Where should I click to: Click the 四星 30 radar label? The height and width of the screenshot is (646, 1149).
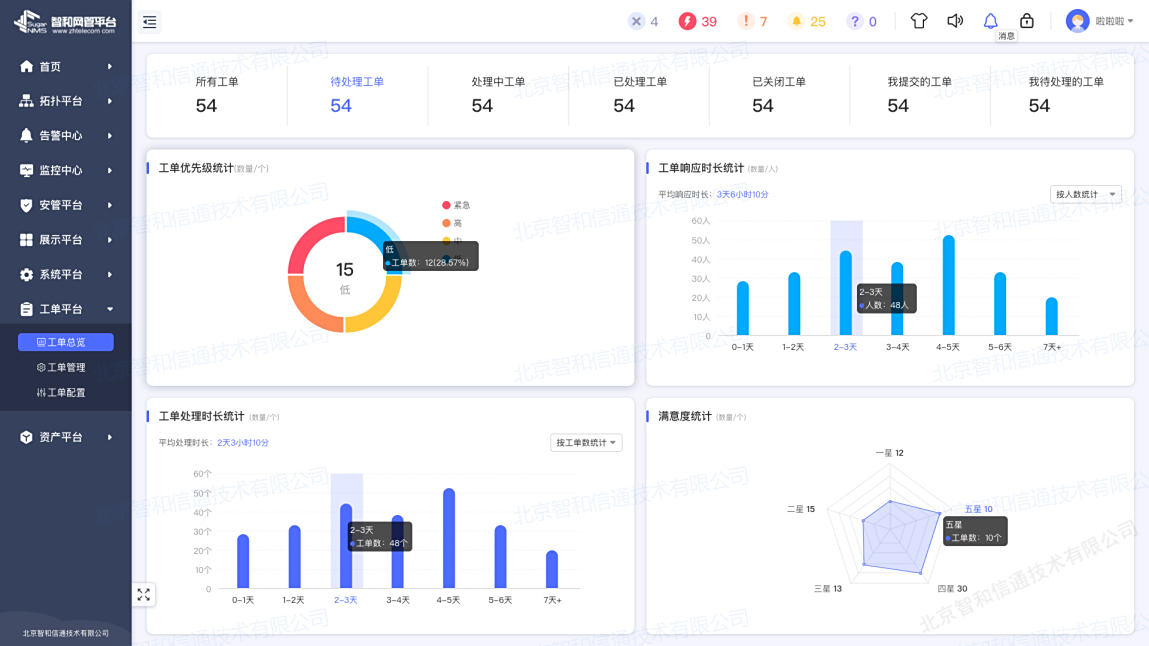point(952,588)
